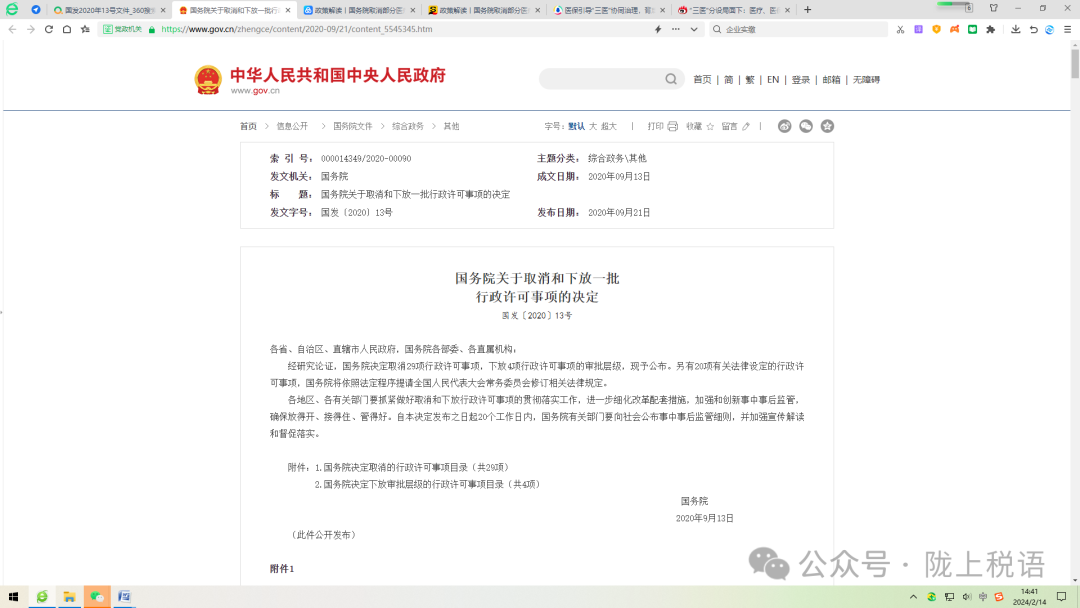Print the page with the printer icon
1080x608 pixels.
pyautogui.click(x=672, y=127)
